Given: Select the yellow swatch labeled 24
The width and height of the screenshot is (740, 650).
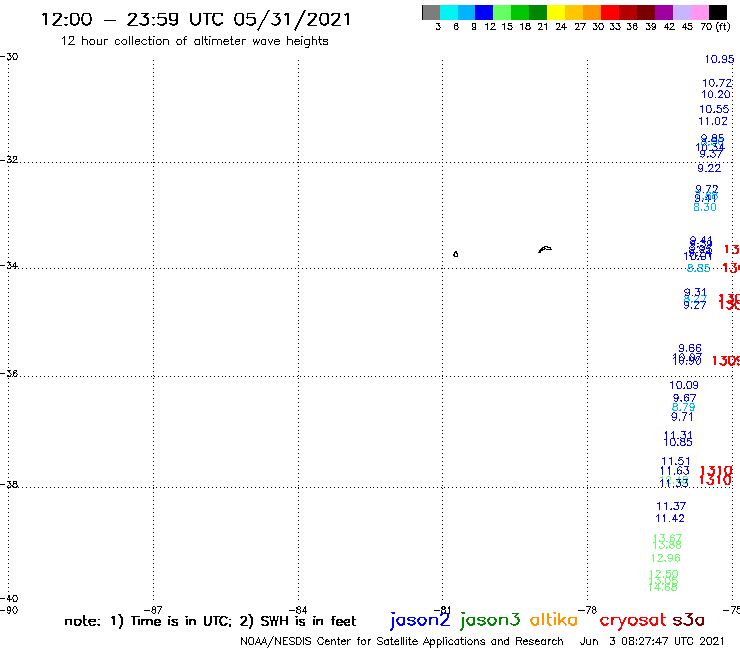Looking at the screenshot, I should tap(556, 12).
